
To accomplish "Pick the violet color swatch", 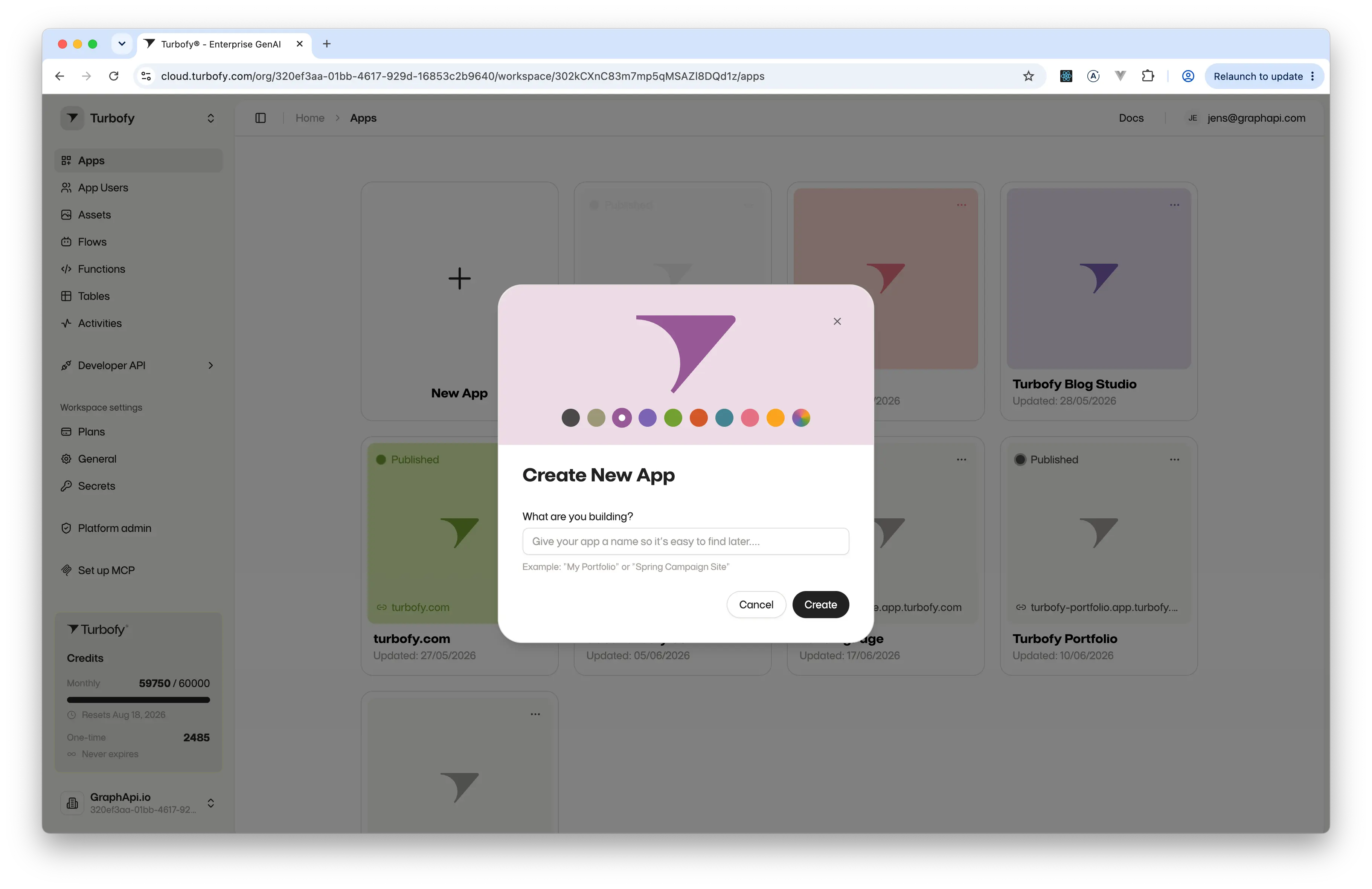I will coord(647,418).
